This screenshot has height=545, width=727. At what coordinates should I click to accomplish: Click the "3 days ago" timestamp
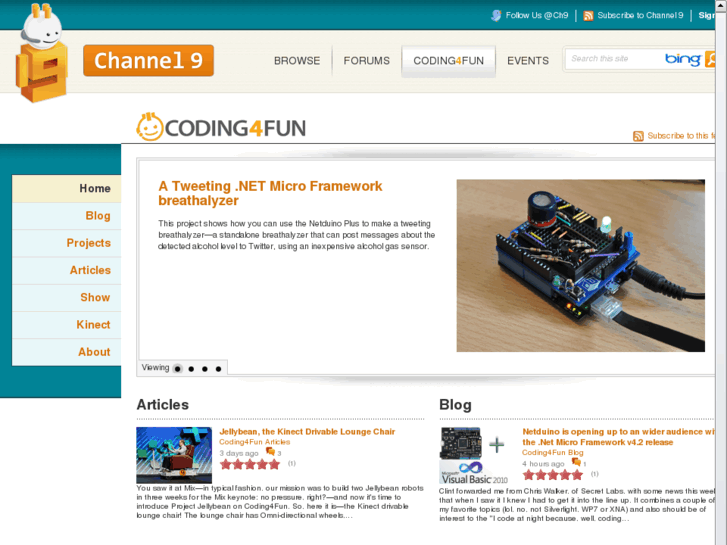click(x=239, y=453)
